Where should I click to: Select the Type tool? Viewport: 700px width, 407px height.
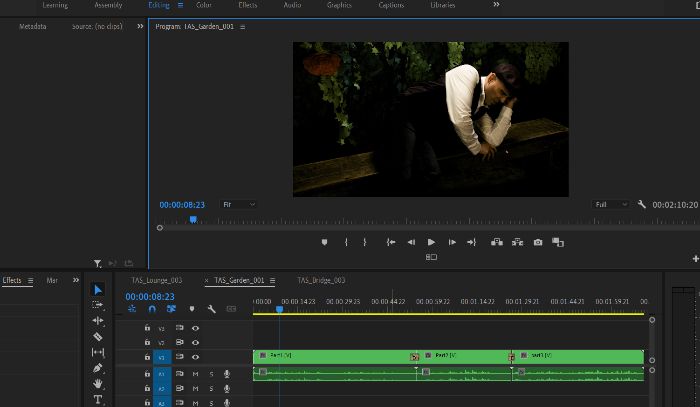tap(98, 399)
